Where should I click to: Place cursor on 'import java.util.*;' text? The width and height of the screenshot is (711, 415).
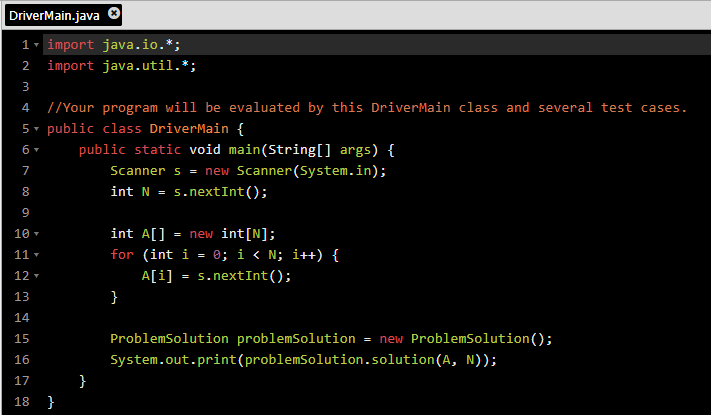click(122, 66)
